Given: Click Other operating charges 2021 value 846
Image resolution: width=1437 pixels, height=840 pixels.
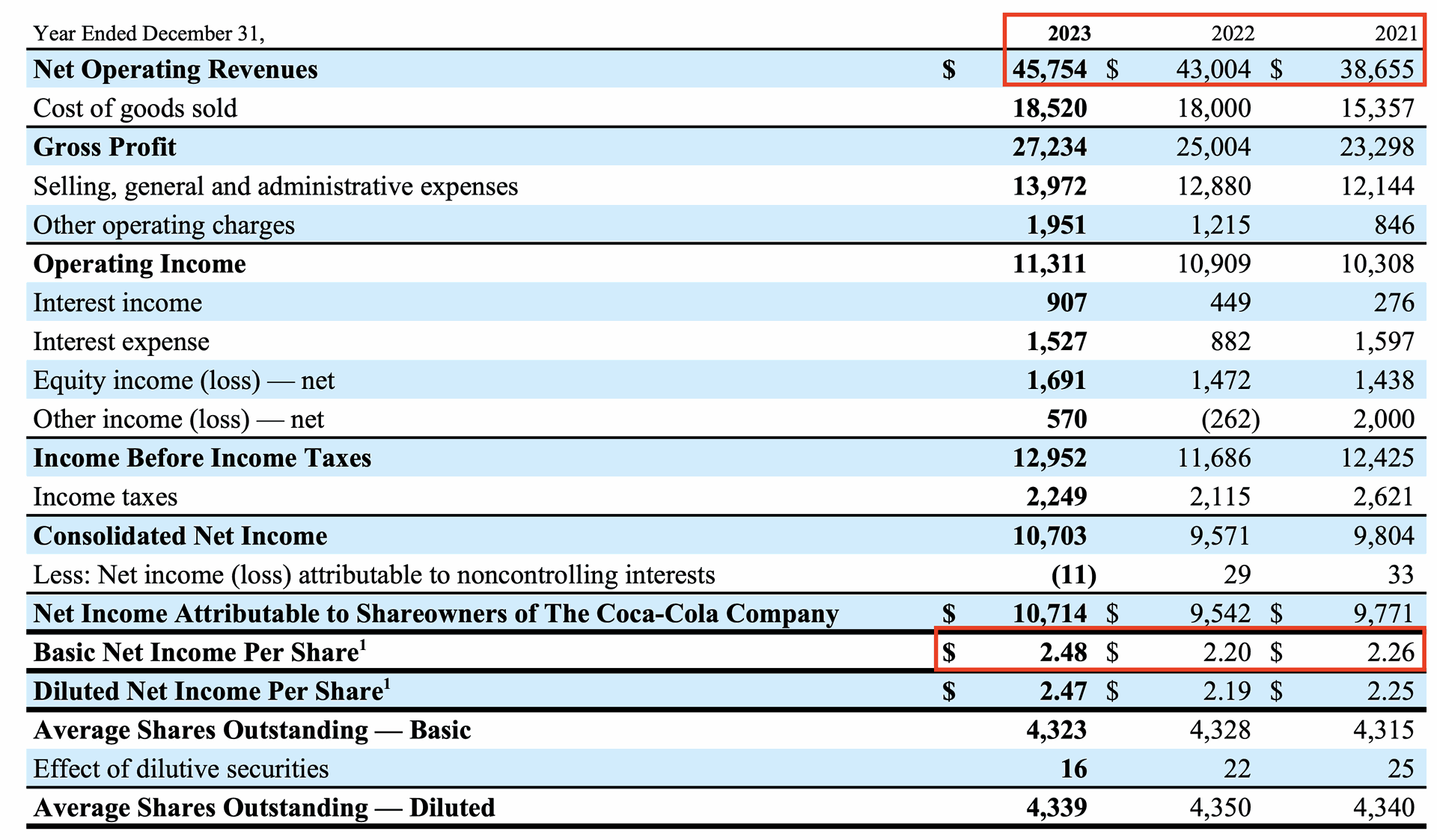Looking at the screenshot, I should click(x=1394, y=225).
